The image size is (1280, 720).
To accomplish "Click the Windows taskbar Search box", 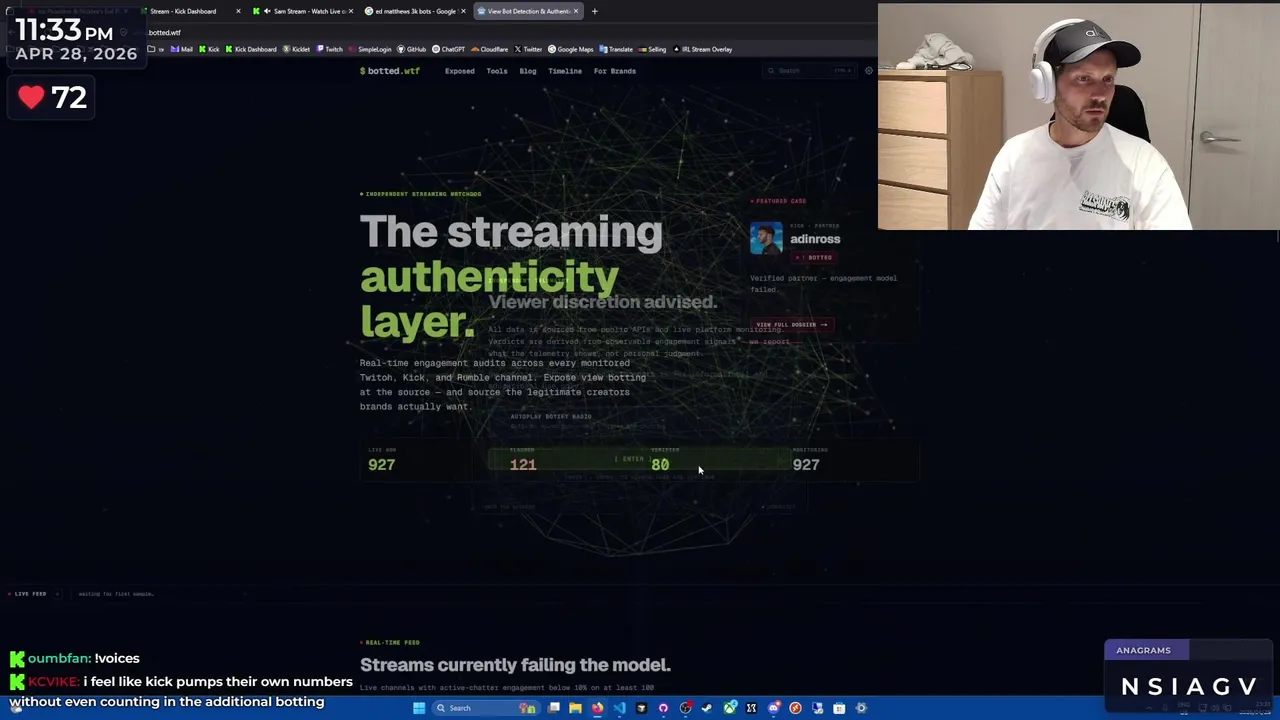I will point(486,708).
